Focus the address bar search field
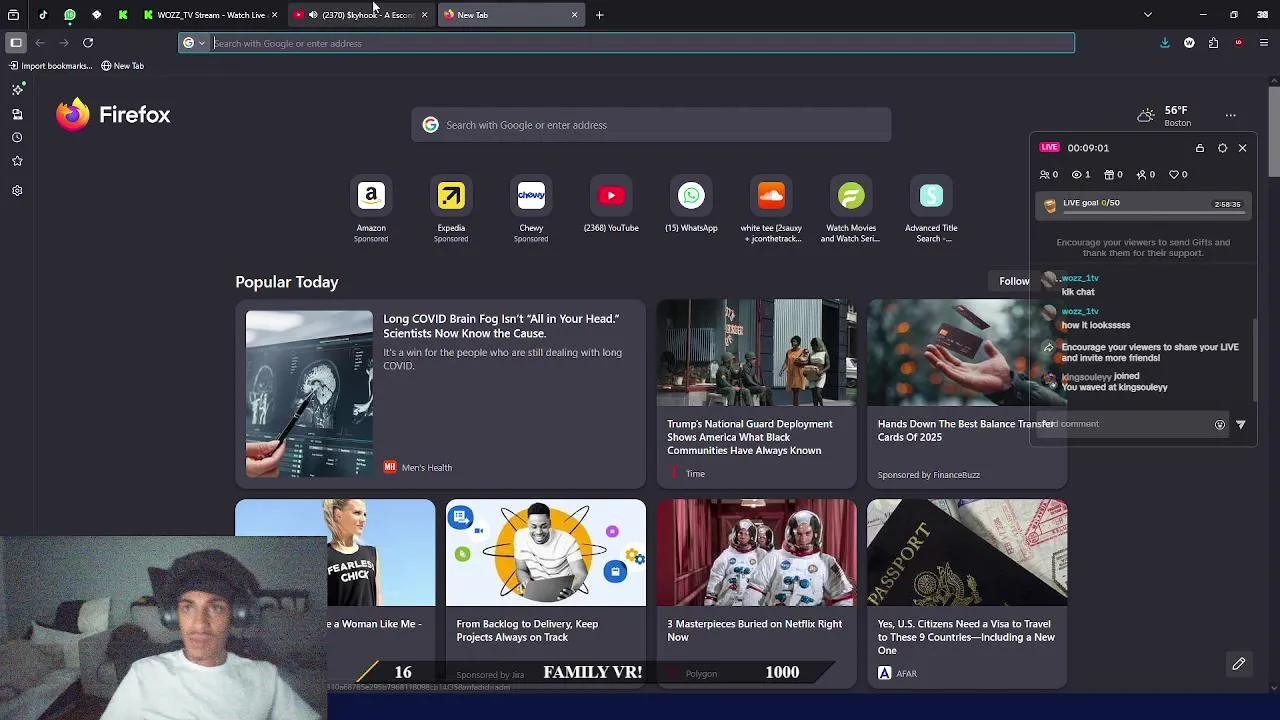The image size is (1280, 720). pos(640,43)
